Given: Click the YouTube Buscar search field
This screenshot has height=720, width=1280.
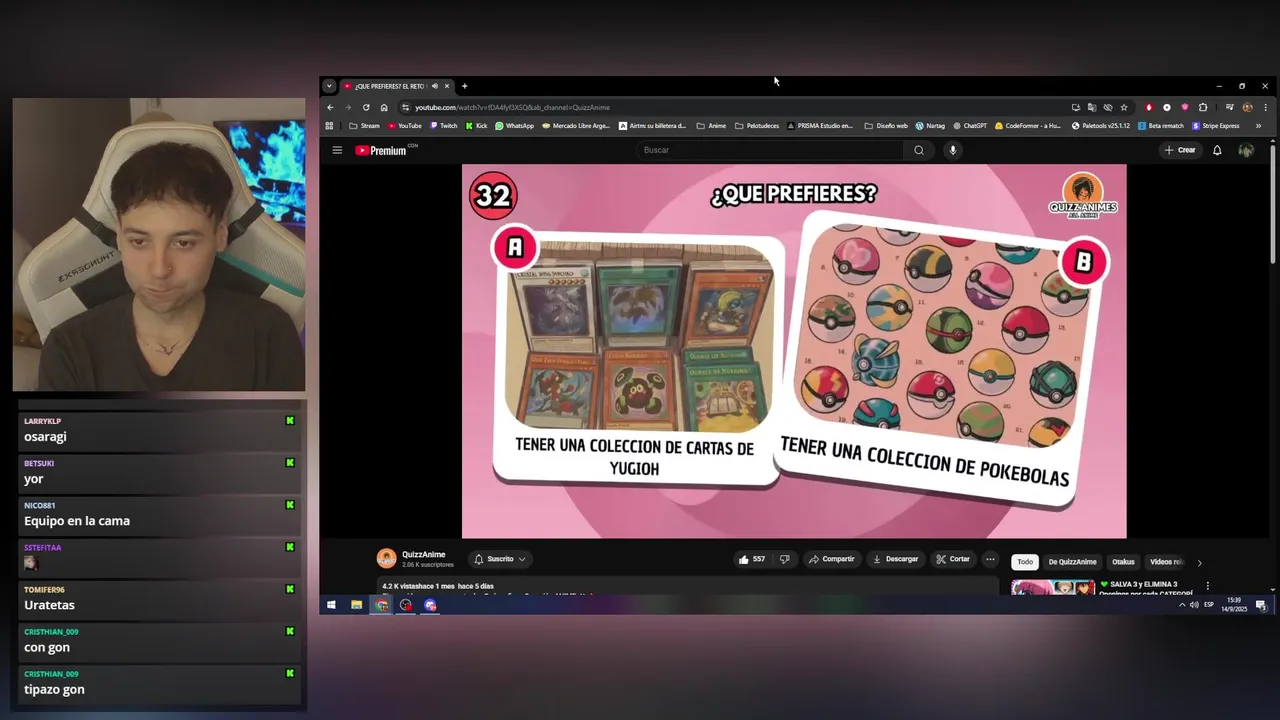Looking at the screenshot, I should point(770,150).
